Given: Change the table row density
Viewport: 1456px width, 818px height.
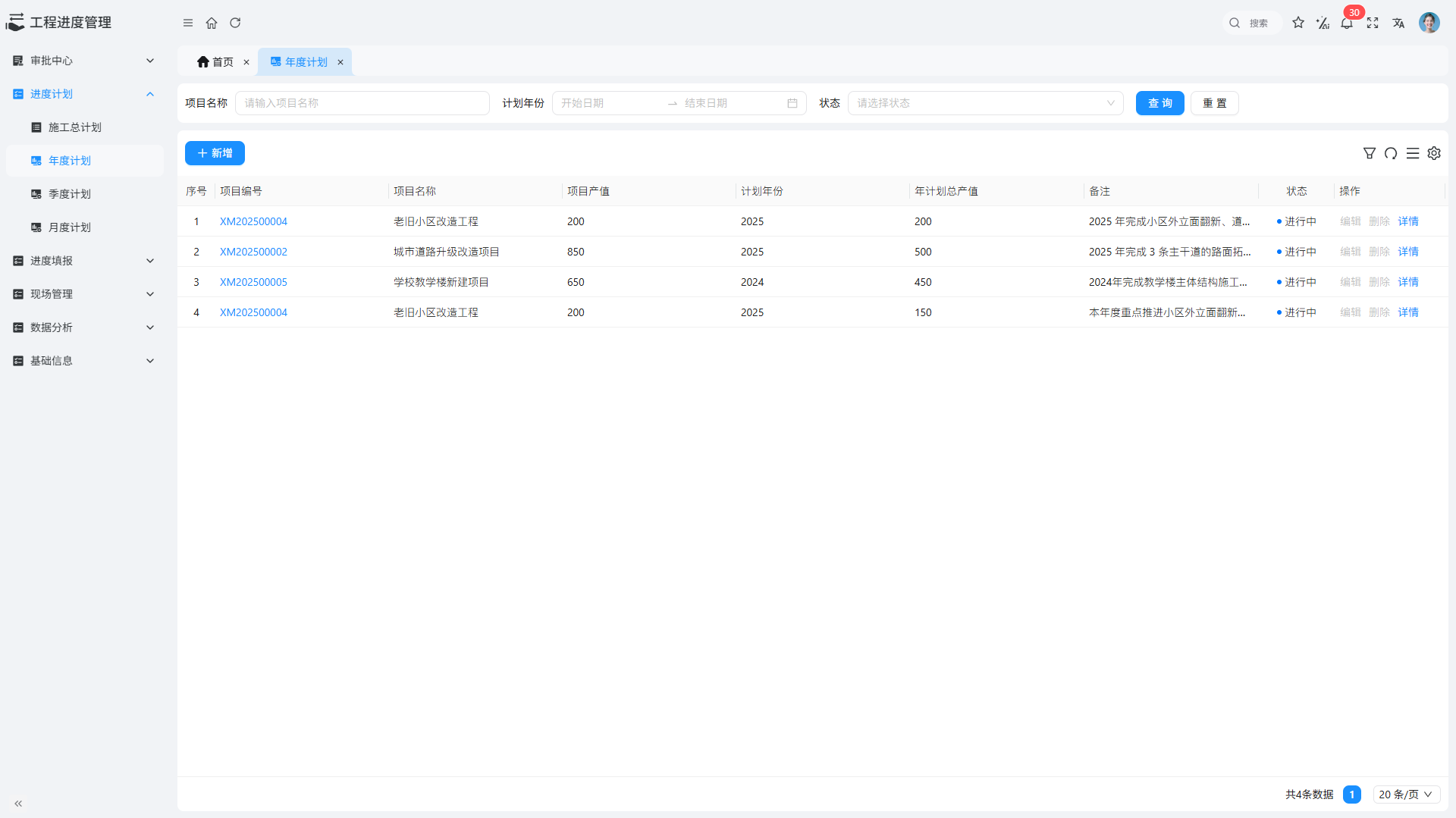Looking at the screenshot, I should 1412,153.
